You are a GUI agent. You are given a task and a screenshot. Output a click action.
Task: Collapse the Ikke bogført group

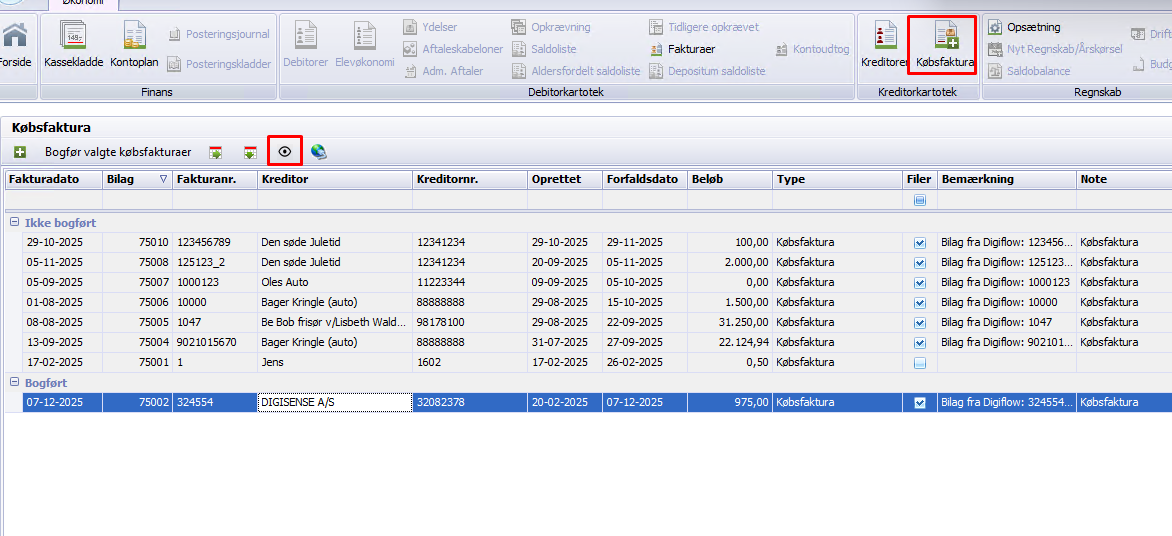click(14, 223)
